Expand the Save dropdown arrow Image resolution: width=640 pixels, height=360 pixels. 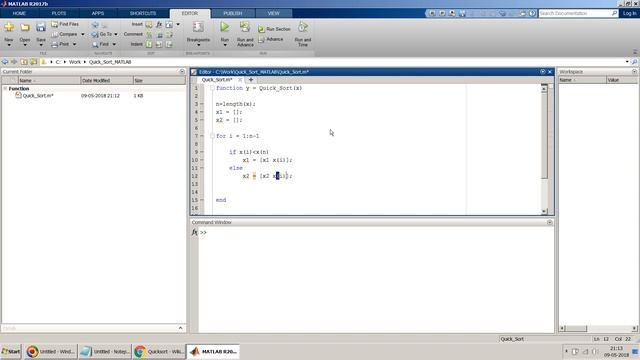coord(41,45)
